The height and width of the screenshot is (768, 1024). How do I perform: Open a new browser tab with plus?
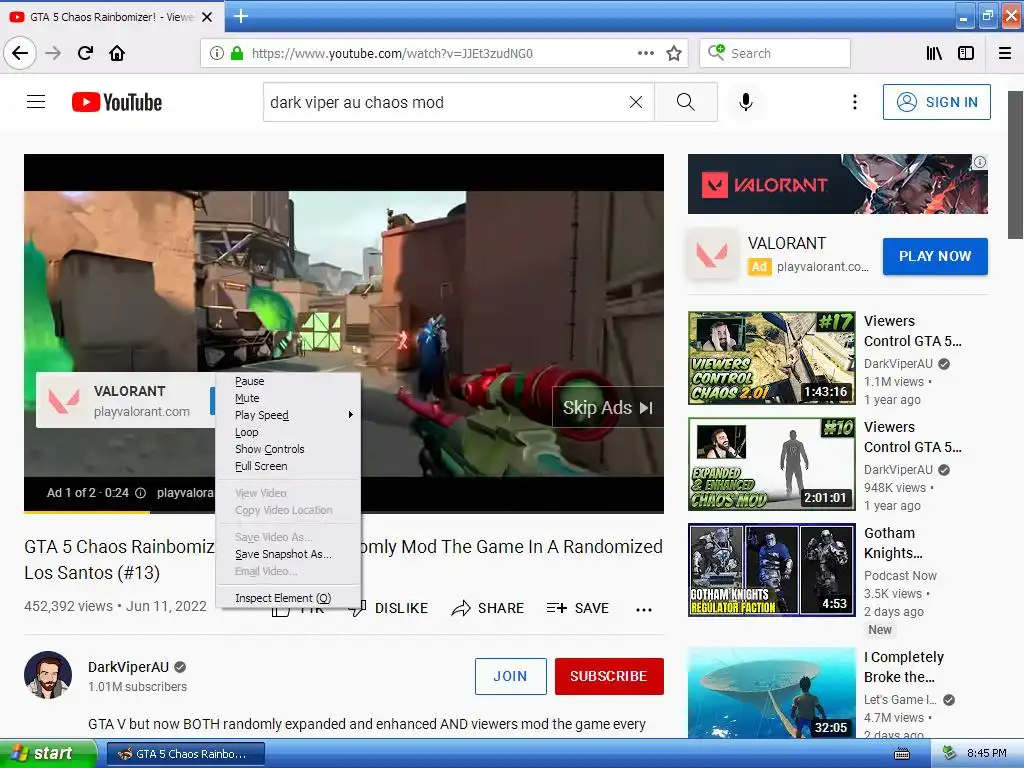240,16
